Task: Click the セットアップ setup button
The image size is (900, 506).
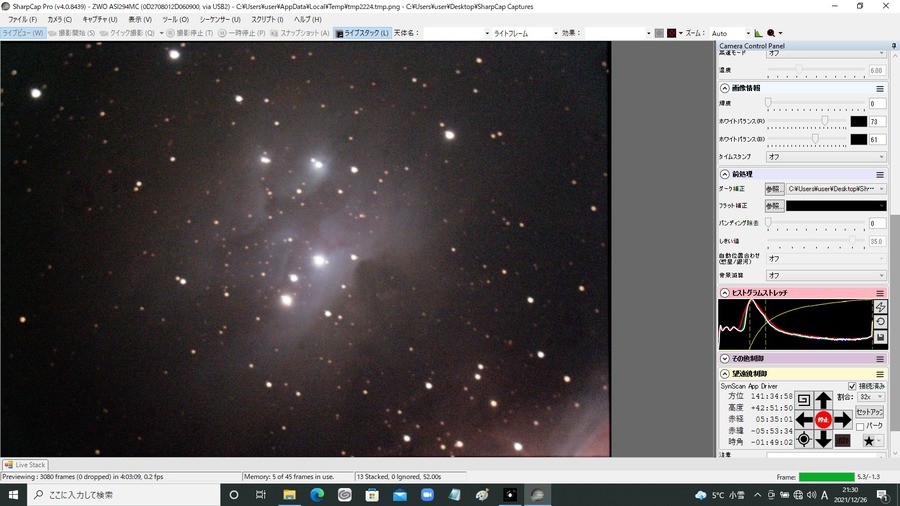Action: (x=869, y=412)
